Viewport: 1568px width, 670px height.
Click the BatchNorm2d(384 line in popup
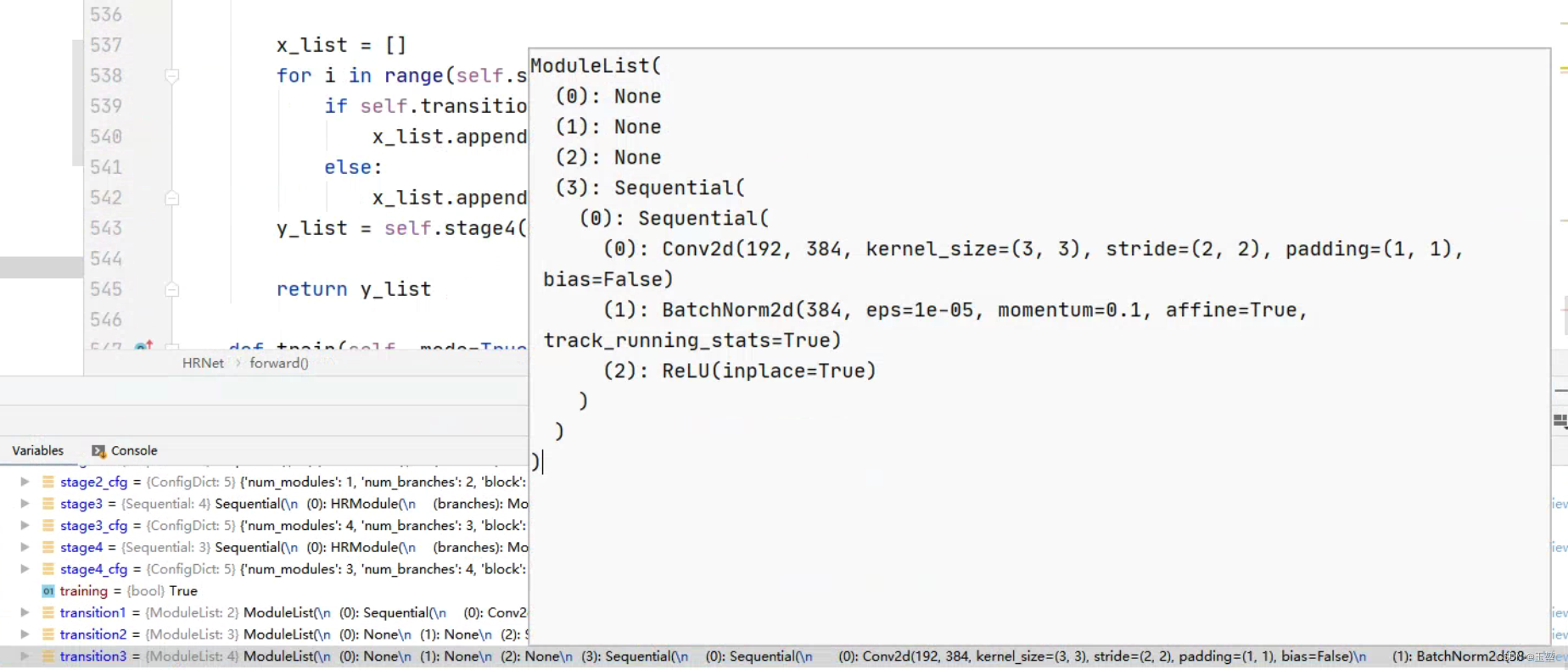click(955, 310)
